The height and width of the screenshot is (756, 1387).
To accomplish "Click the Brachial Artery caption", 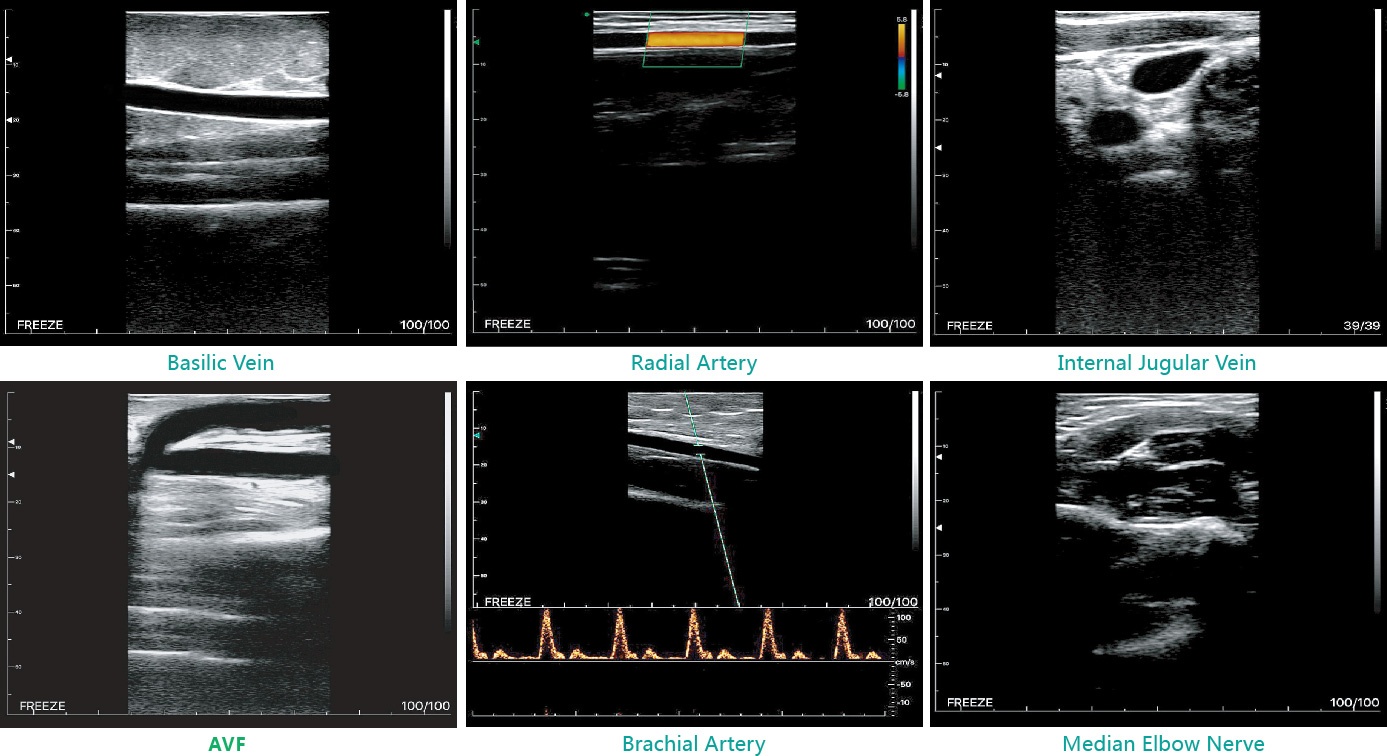I will click(x=693, y=744).
